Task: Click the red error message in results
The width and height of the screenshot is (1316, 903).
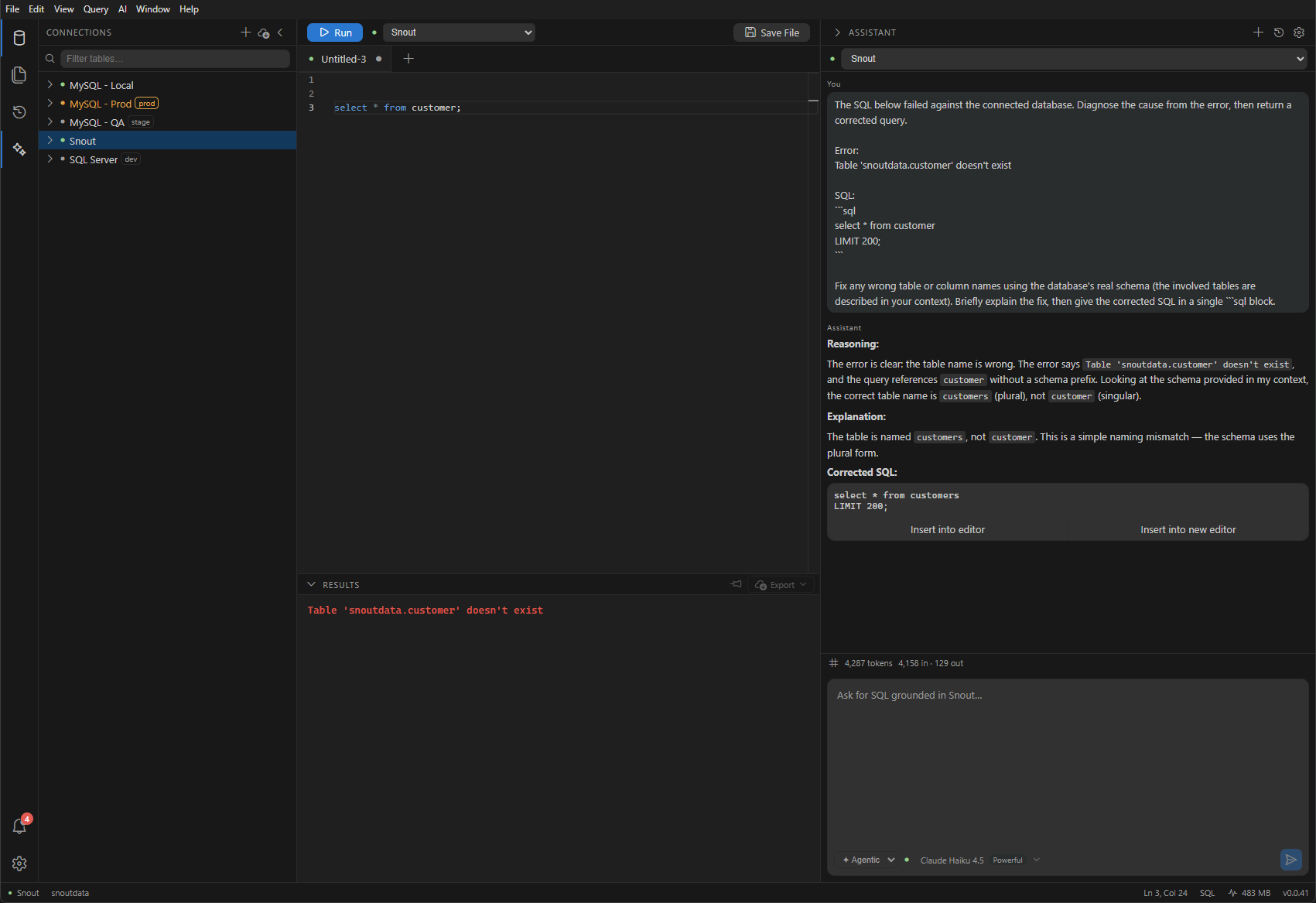Action: (425, 611)
